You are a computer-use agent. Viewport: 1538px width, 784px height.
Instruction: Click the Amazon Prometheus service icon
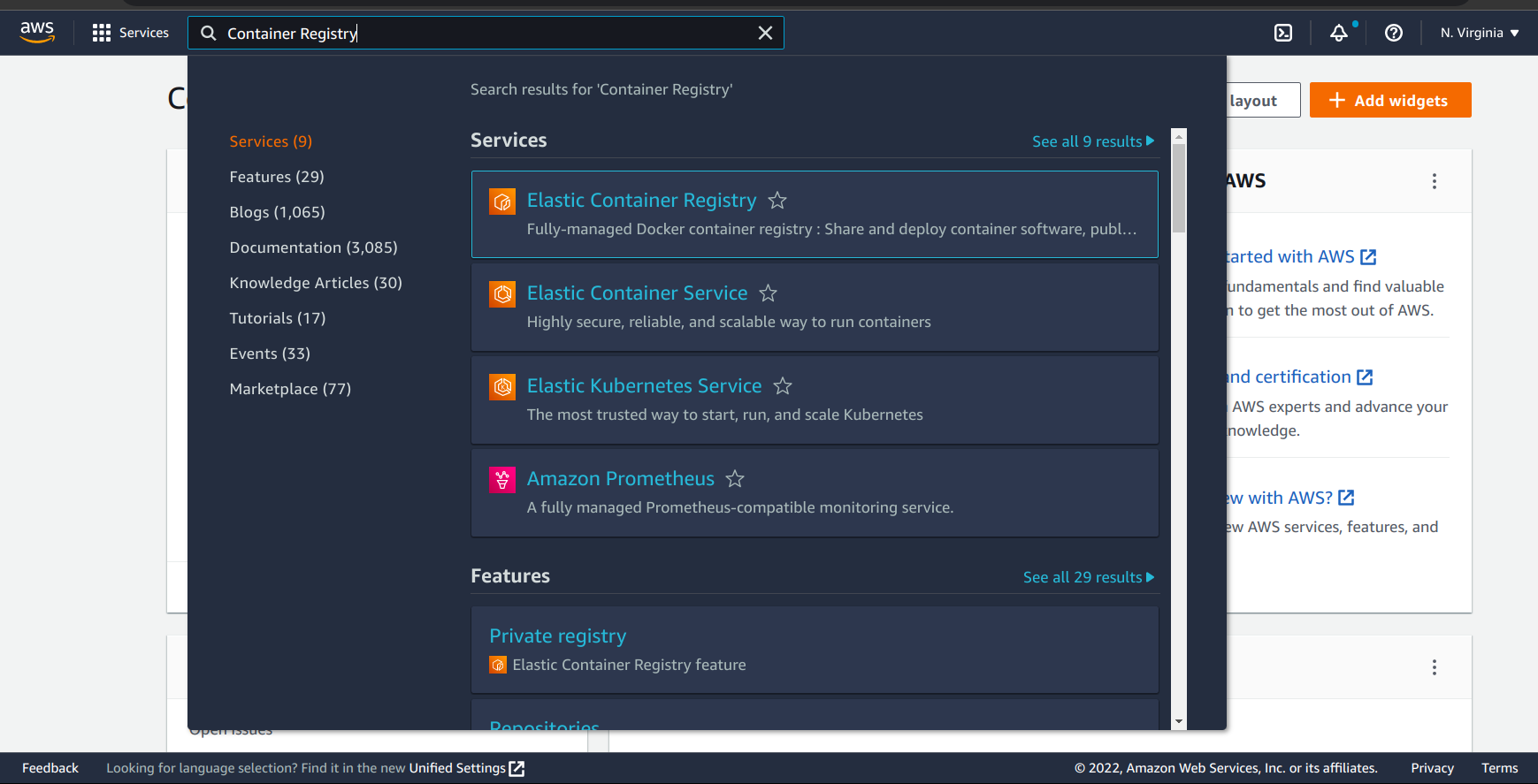(x=502, y=480)
